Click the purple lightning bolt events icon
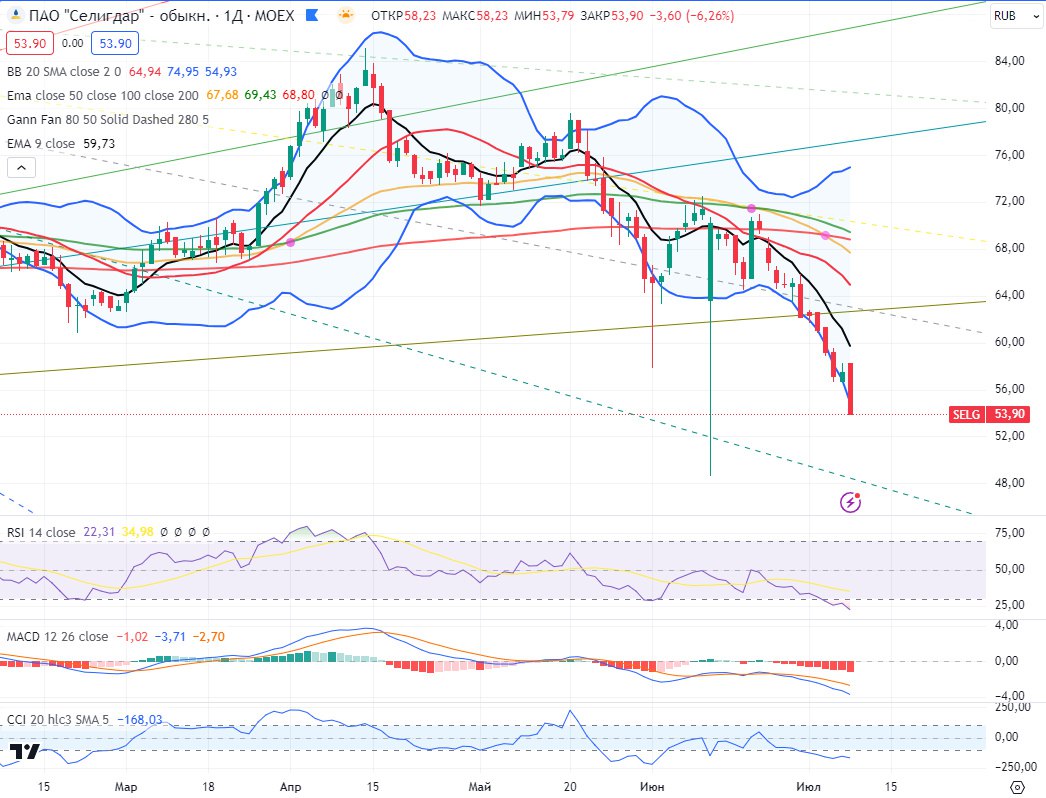 pos(850,502)
